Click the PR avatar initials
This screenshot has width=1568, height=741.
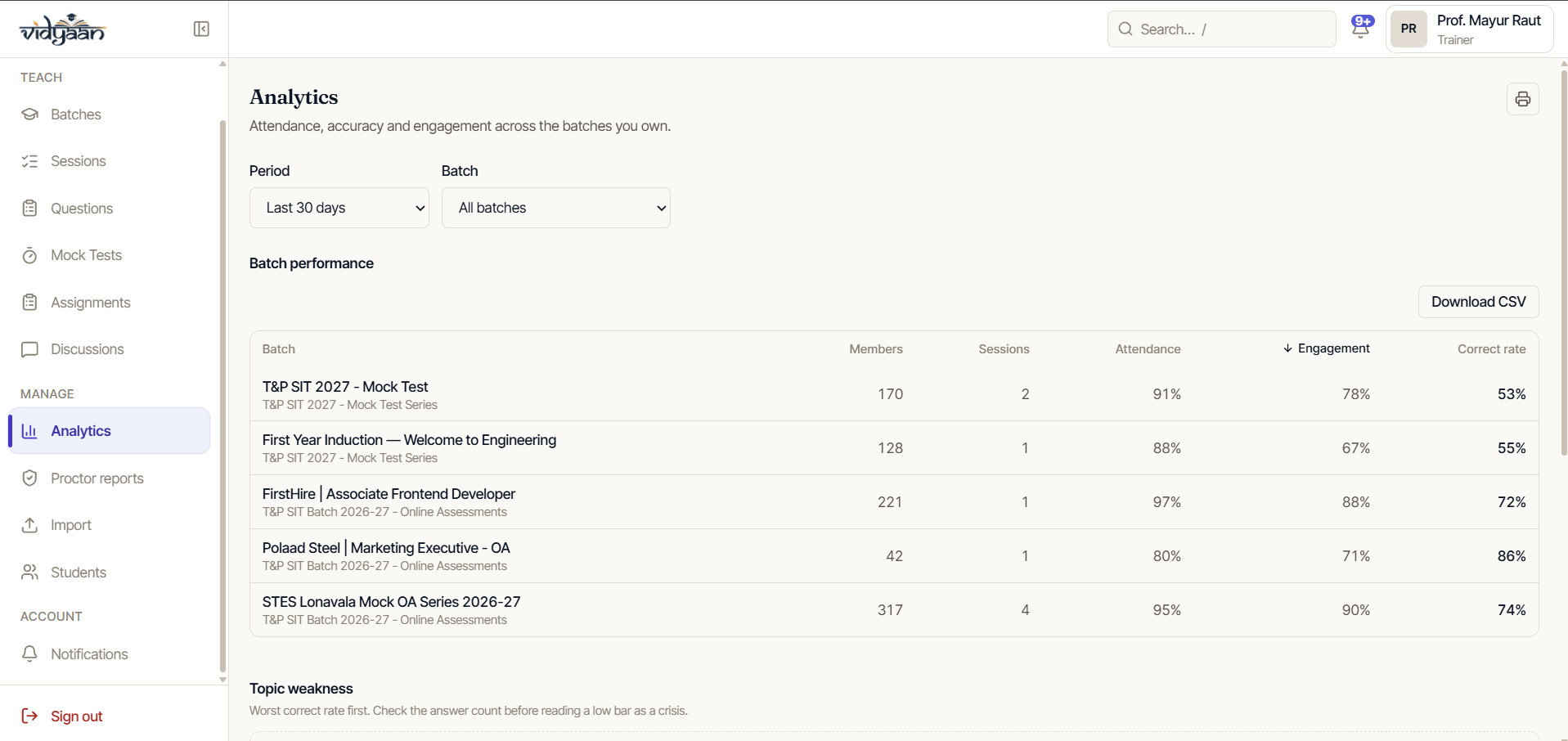pos(1409,29)
